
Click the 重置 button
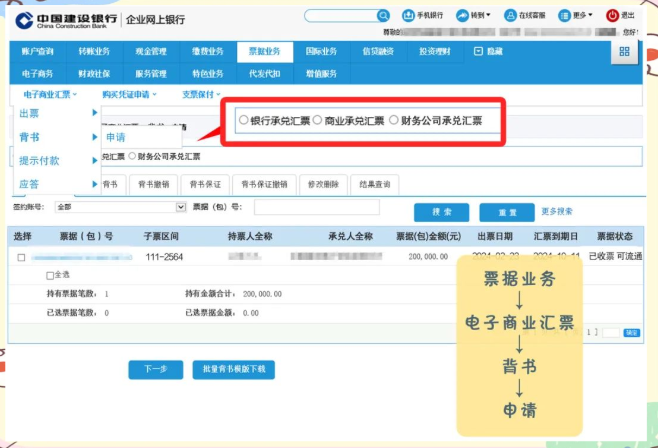[x=507, y=212]
